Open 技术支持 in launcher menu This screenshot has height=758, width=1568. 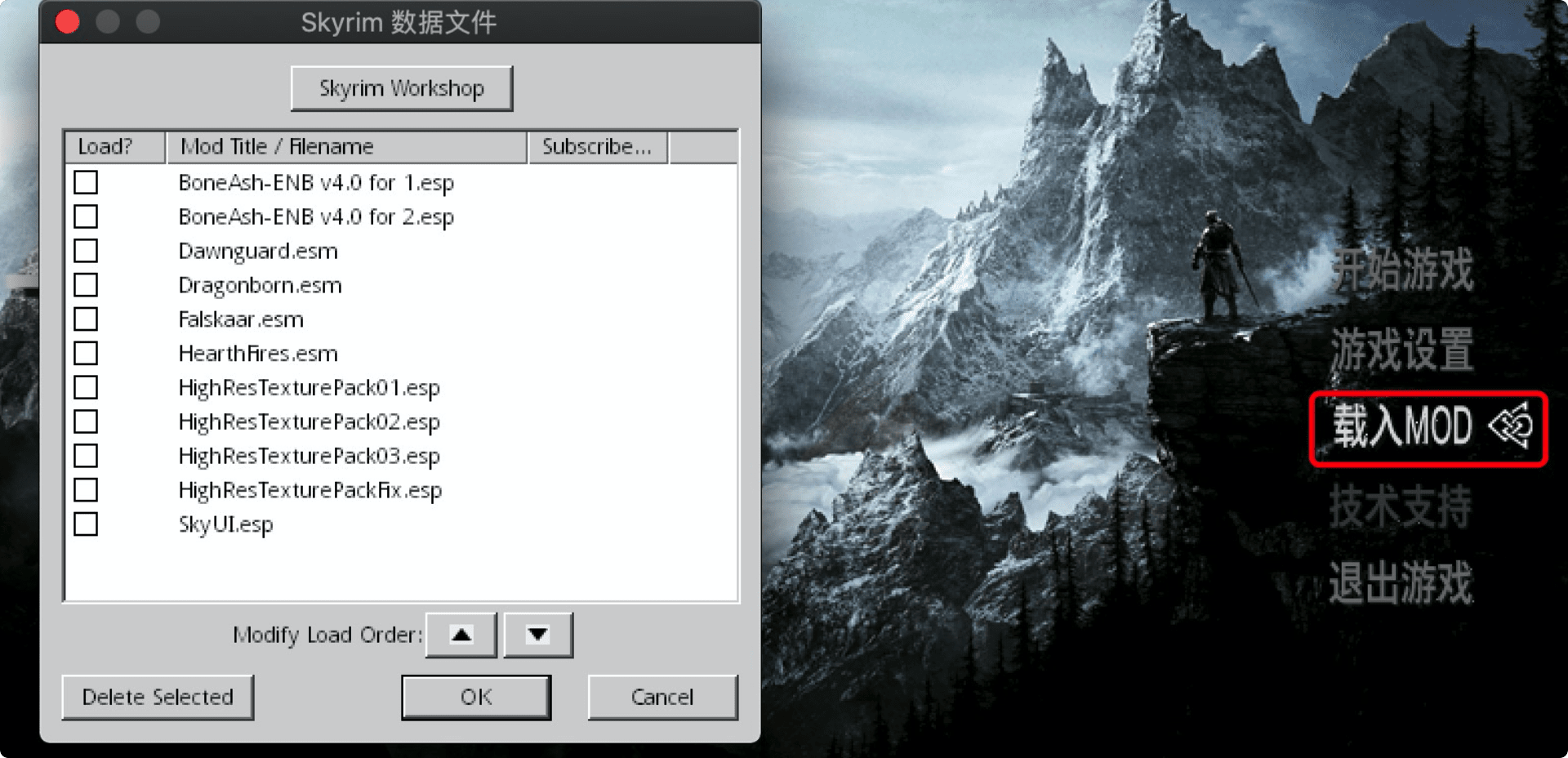(1401, 506)
